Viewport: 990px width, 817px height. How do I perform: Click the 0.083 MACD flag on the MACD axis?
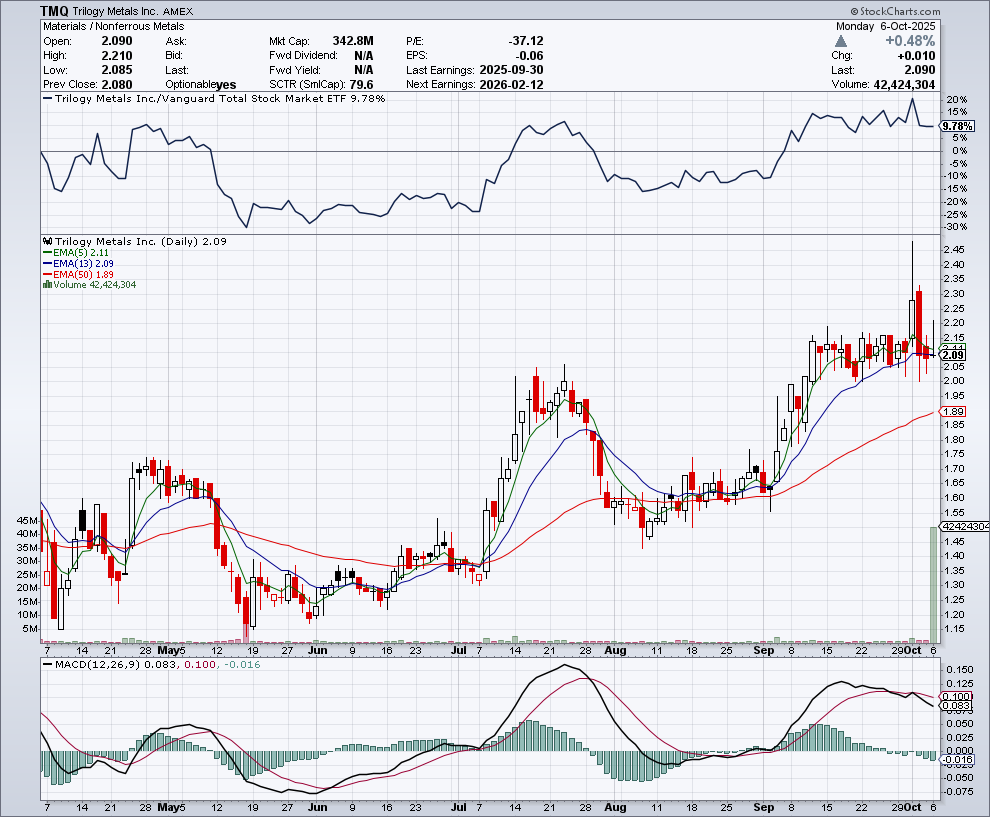point(957,706)
